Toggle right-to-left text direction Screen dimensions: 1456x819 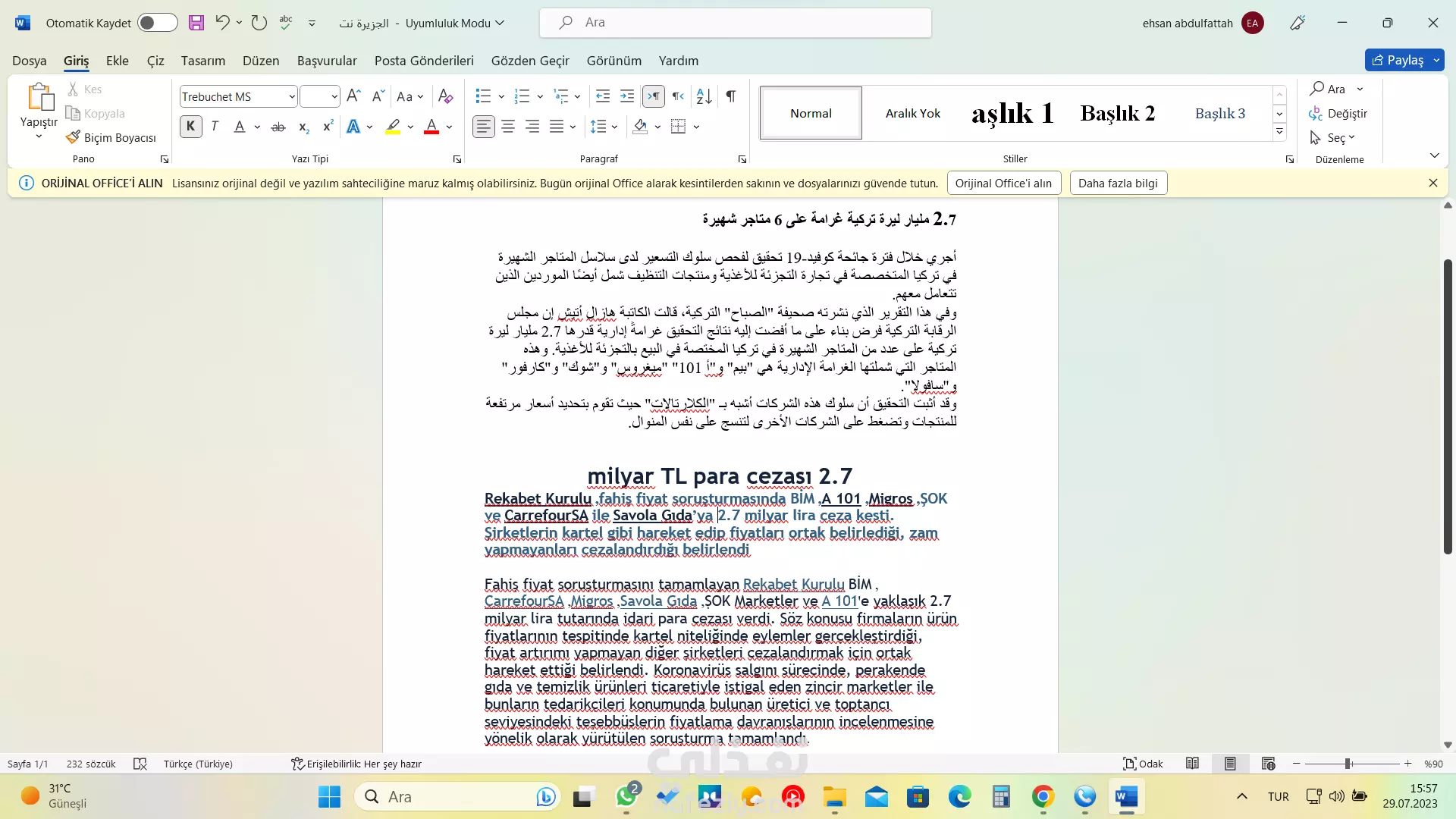[678, 96]
